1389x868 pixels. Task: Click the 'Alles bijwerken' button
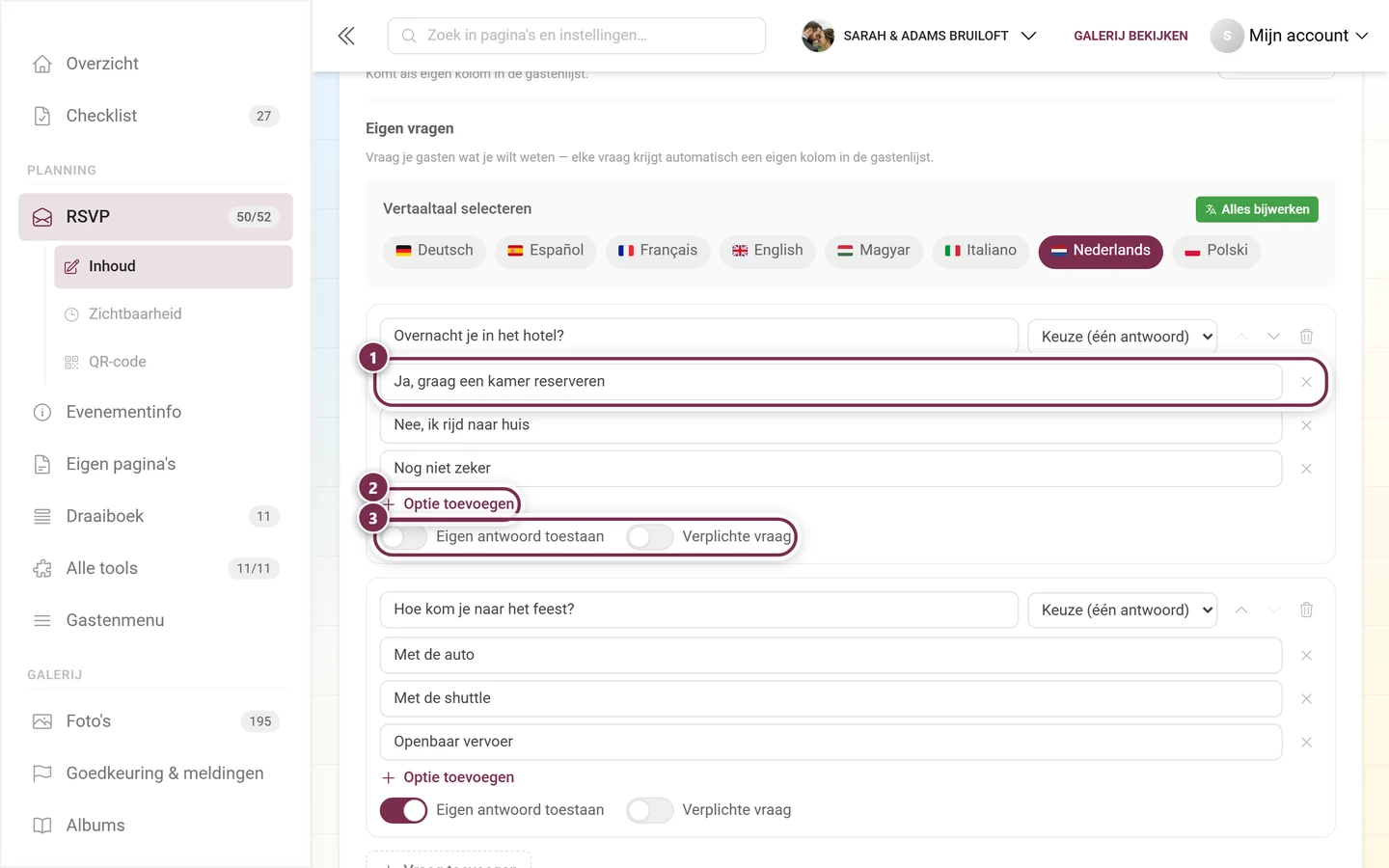point(1257,209)
